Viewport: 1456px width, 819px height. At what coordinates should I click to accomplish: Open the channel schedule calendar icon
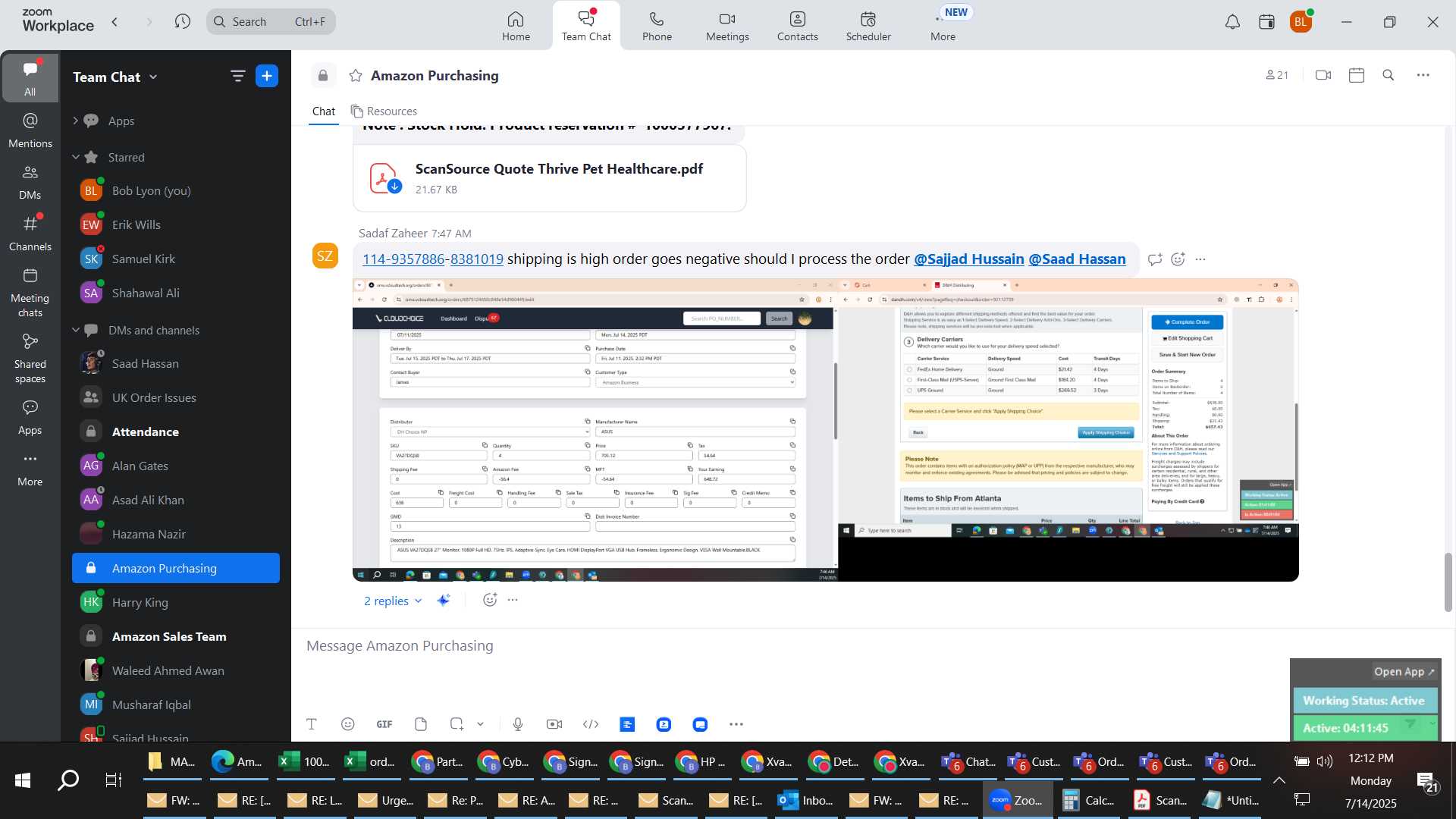(1357, 75)
